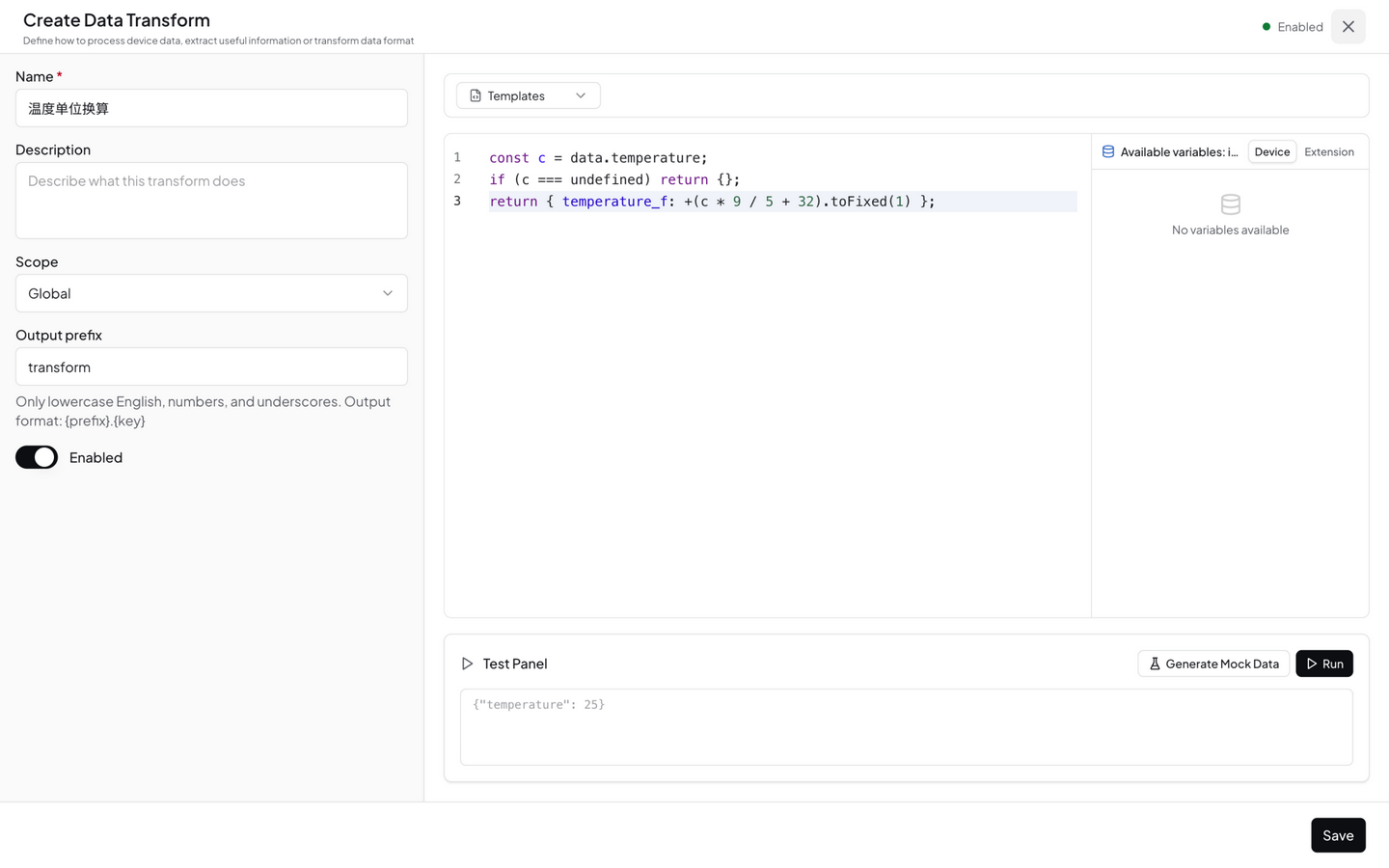Expand the Scope Global dropdown
This screenshot has width=1389, height=868.
(x=211, y=293)
